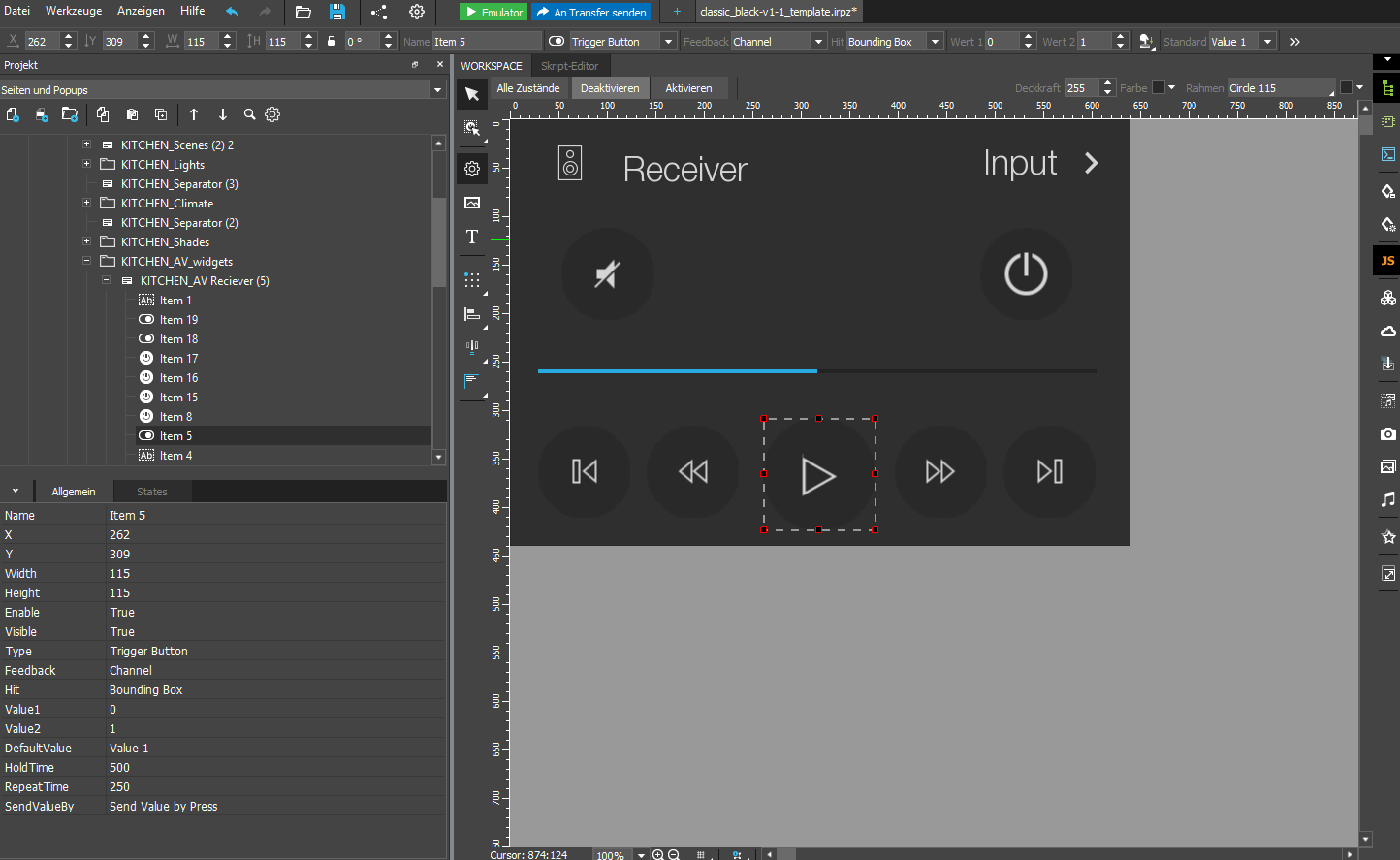Expand the KITCHEN_Lights folder
1400x860 pixels.
(x=86, y=164)
